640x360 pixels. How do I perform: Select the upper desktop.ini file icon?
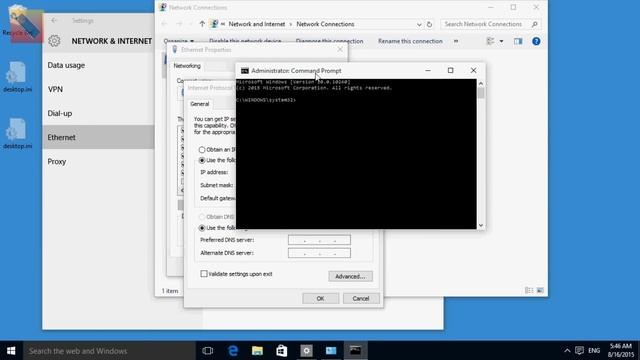[17, 77]
